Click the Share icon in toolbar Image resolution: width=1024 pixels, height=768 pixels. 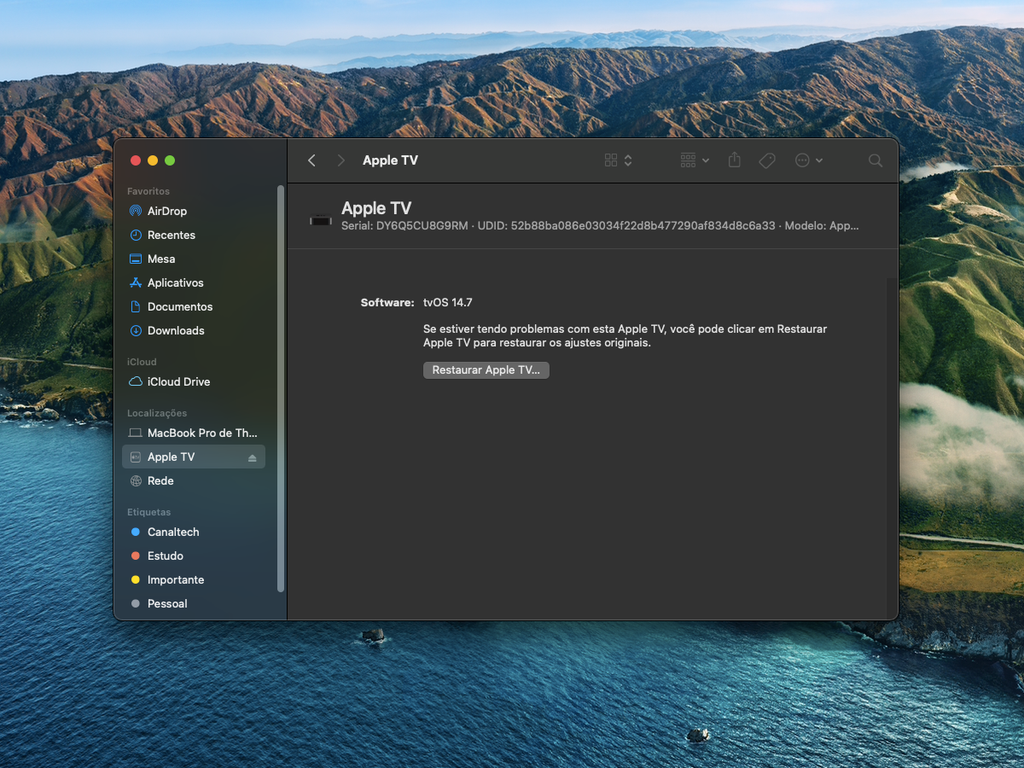click(x=734, y=160)
